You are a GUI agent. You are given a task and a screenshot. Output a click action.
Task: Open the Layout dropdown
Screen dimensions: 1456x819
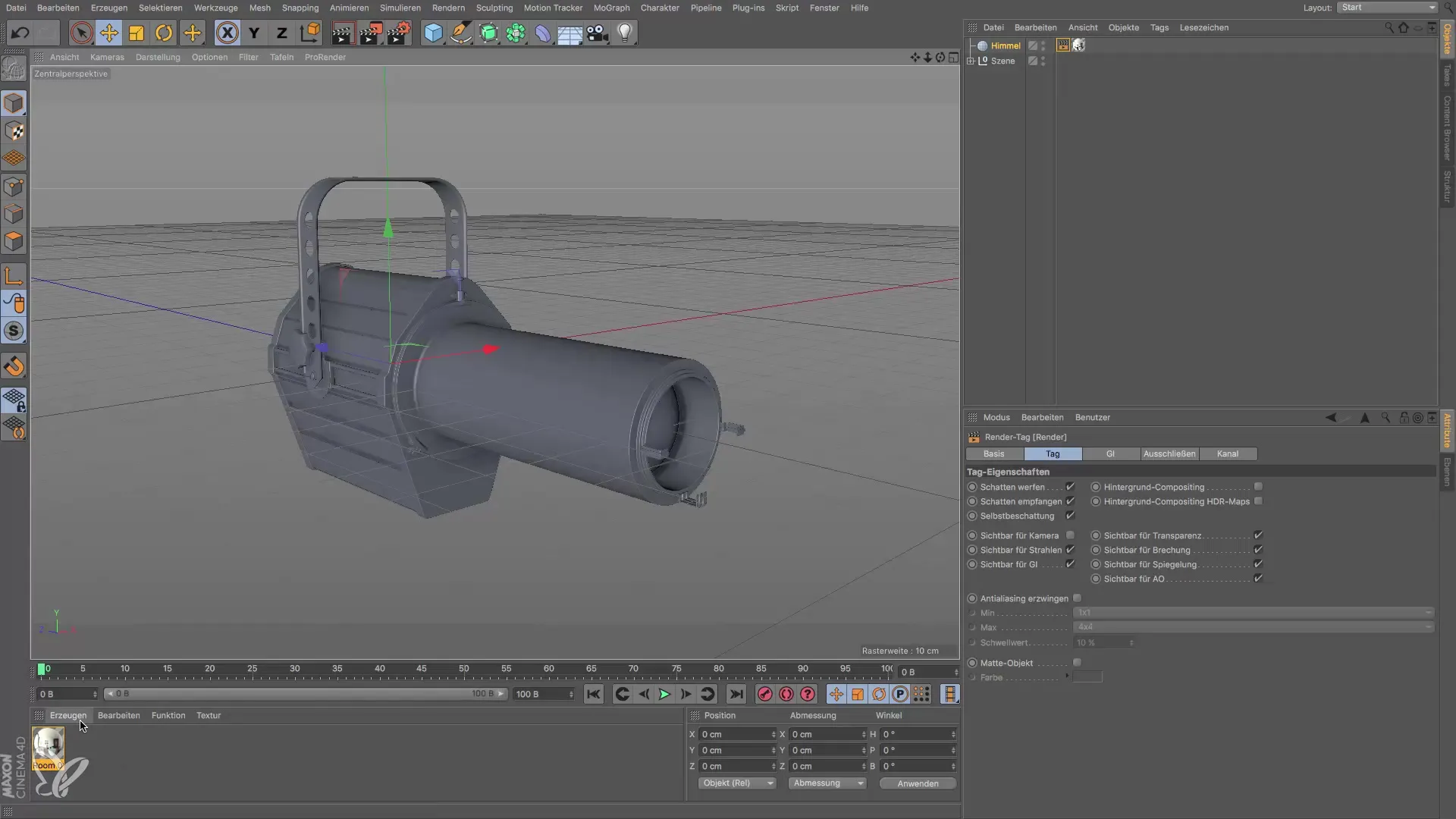pyautogui.click(x=1387, y=8)
